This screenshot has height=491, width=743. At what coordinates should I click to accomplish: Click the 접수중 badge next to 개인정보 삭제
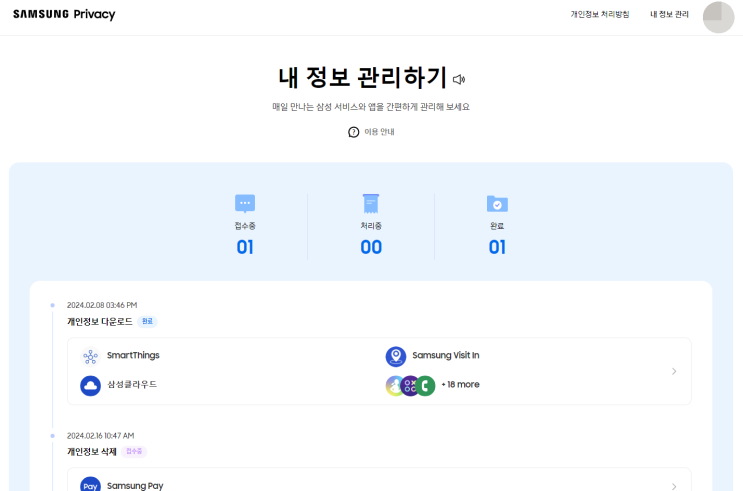(x=134, y=452)
